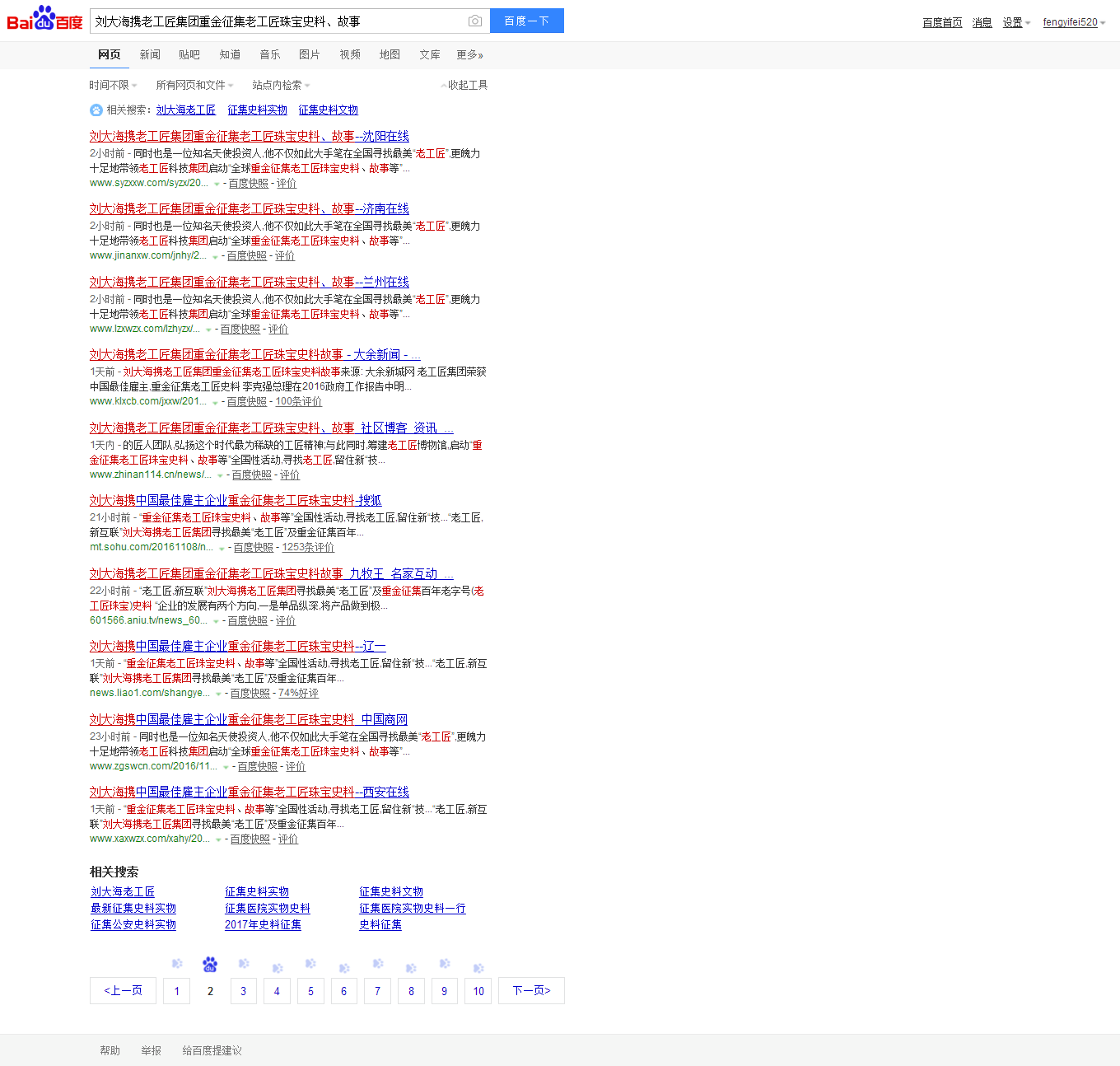Click related search 史料征集
This screenshot has height=1066, width=1120.
380,925
